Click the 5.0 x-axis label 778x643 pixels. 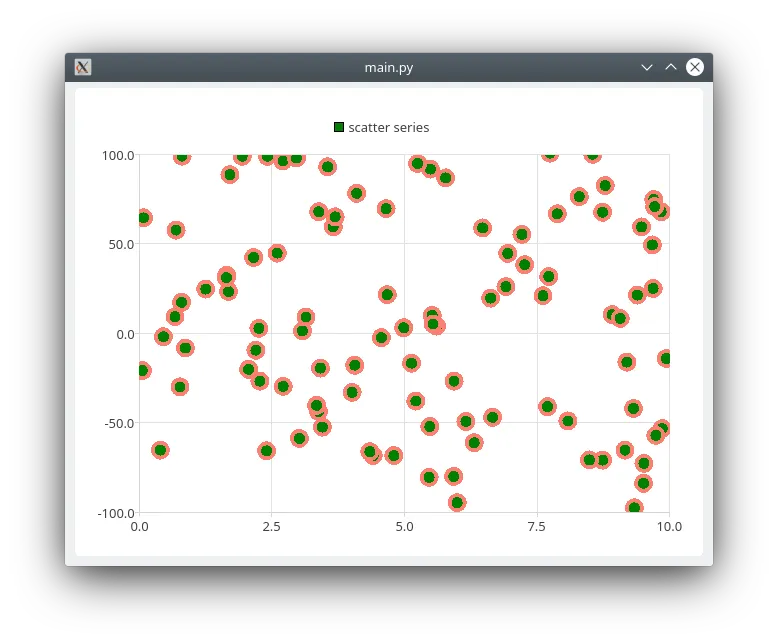pos(404,526)
